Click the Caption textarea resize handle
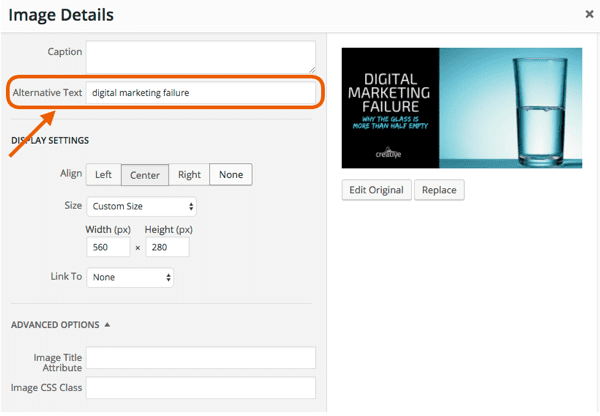Screen dimensions: 600x416 pyautogui.click(x=312, y=70)
